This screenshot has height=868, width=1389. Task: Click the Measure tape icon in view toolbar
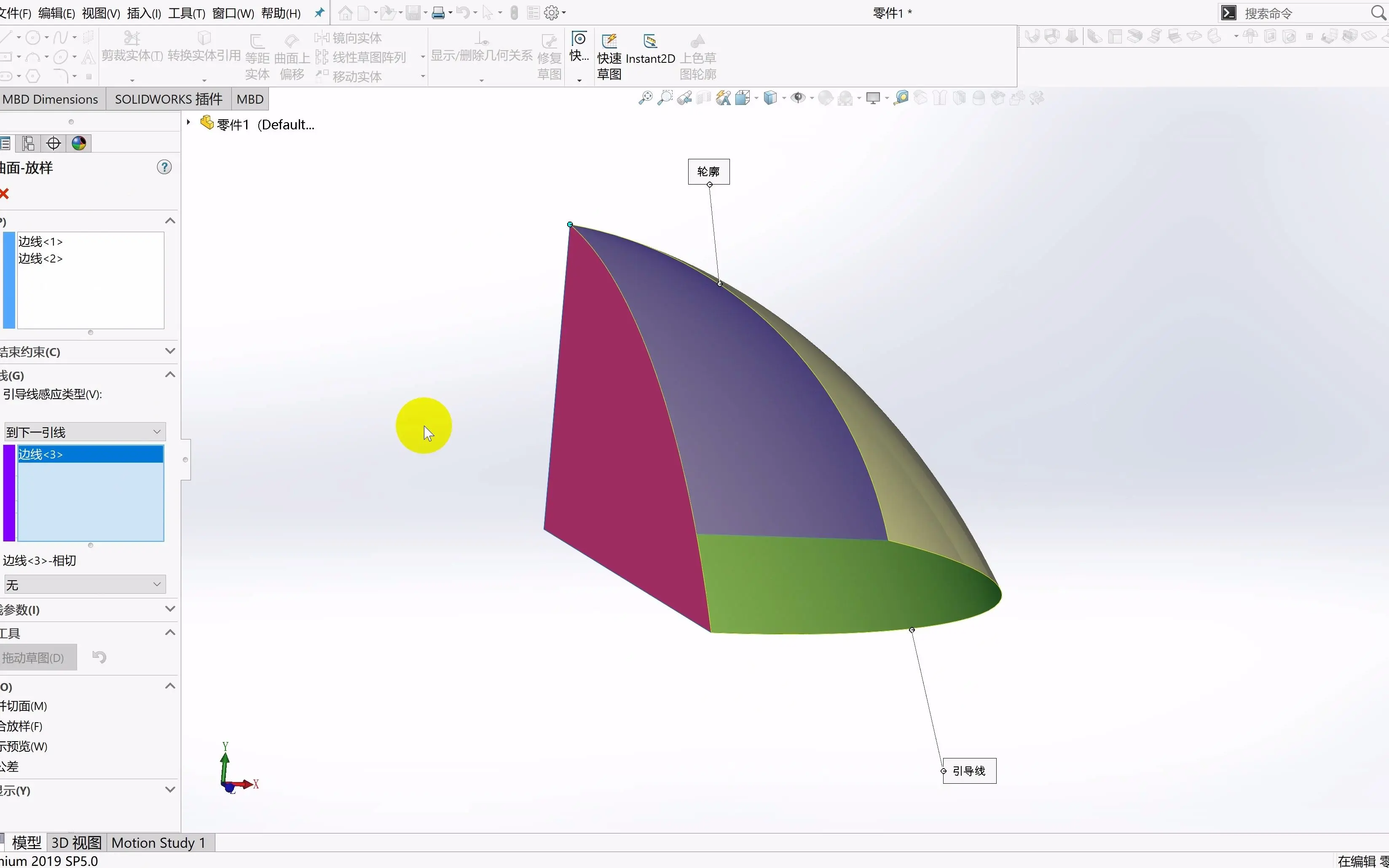coord(901,98)
